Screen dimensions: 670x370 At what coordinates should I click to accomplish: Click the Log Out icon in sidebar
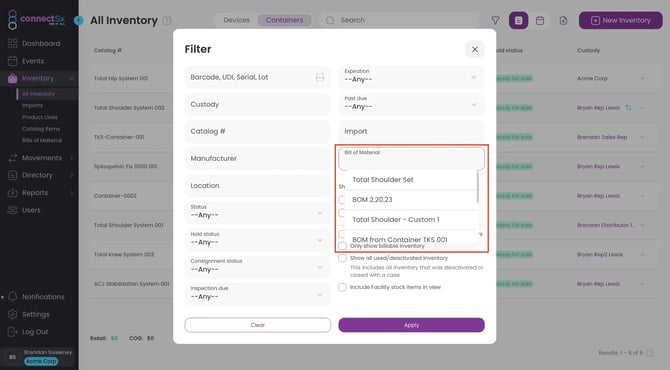pyautogui.click(x=12, y=332)
